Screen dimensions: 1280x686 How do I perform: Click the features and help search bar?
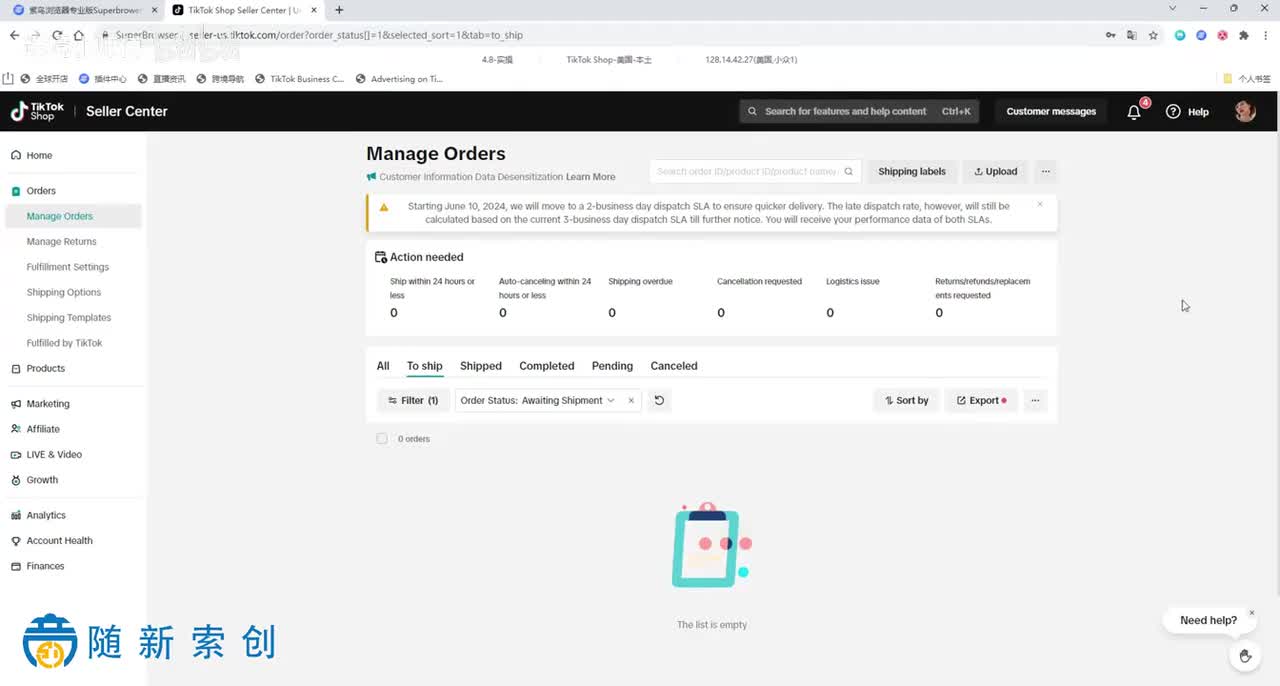point(859,112)
